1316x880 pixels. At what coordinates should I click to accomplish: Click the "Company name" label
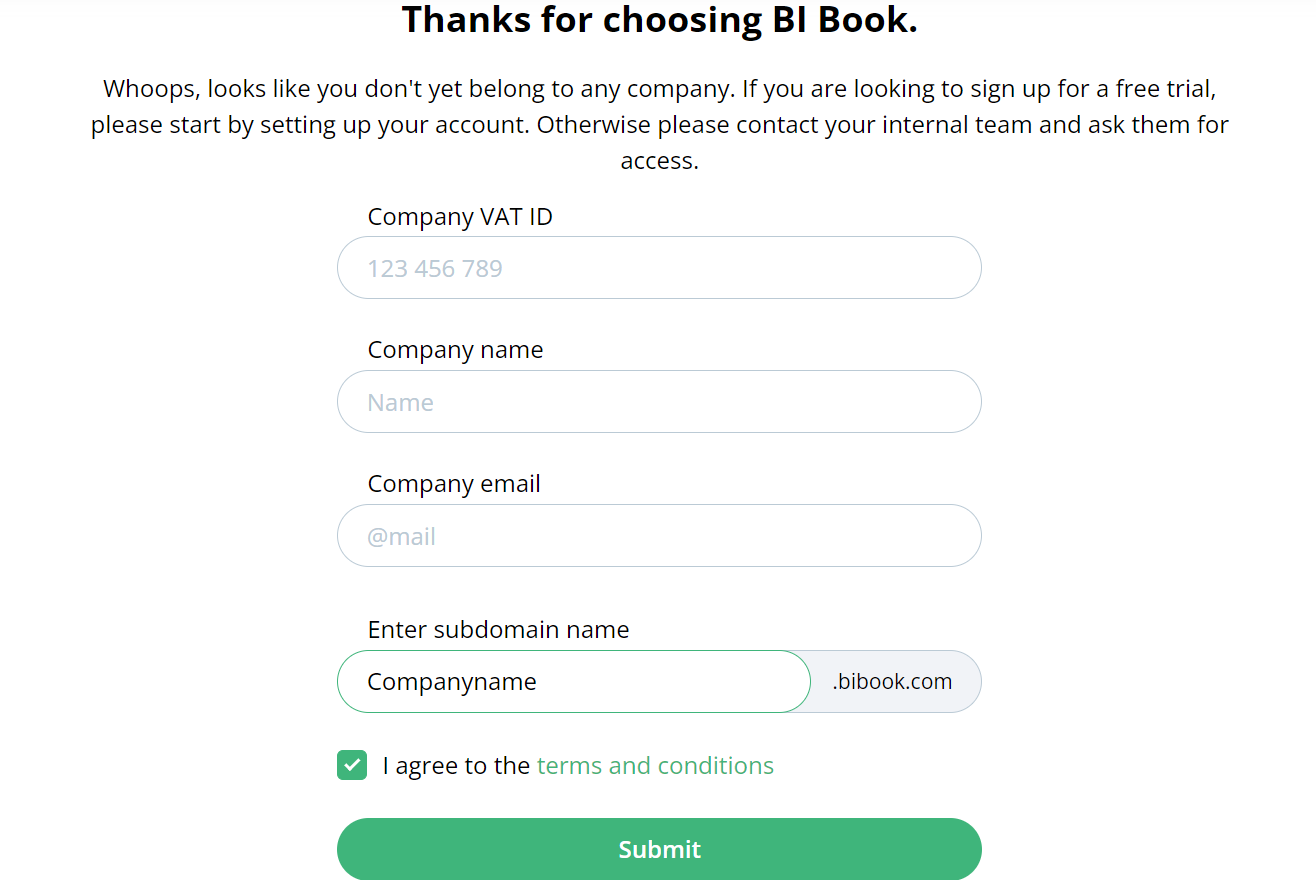(455, 350)
